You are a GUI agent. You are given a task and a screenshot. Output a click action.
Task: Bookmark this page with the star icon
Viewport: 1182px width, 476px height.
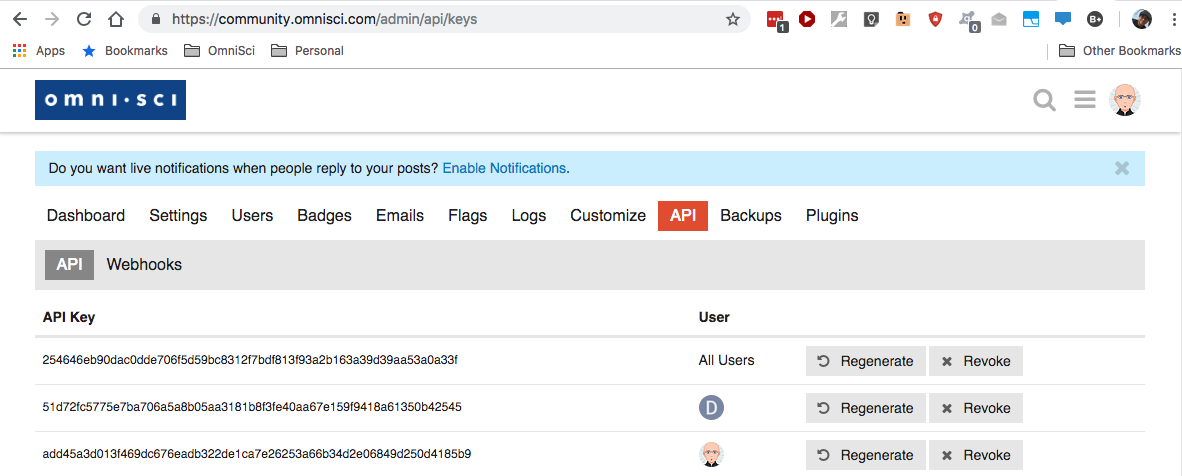(732, 19)
